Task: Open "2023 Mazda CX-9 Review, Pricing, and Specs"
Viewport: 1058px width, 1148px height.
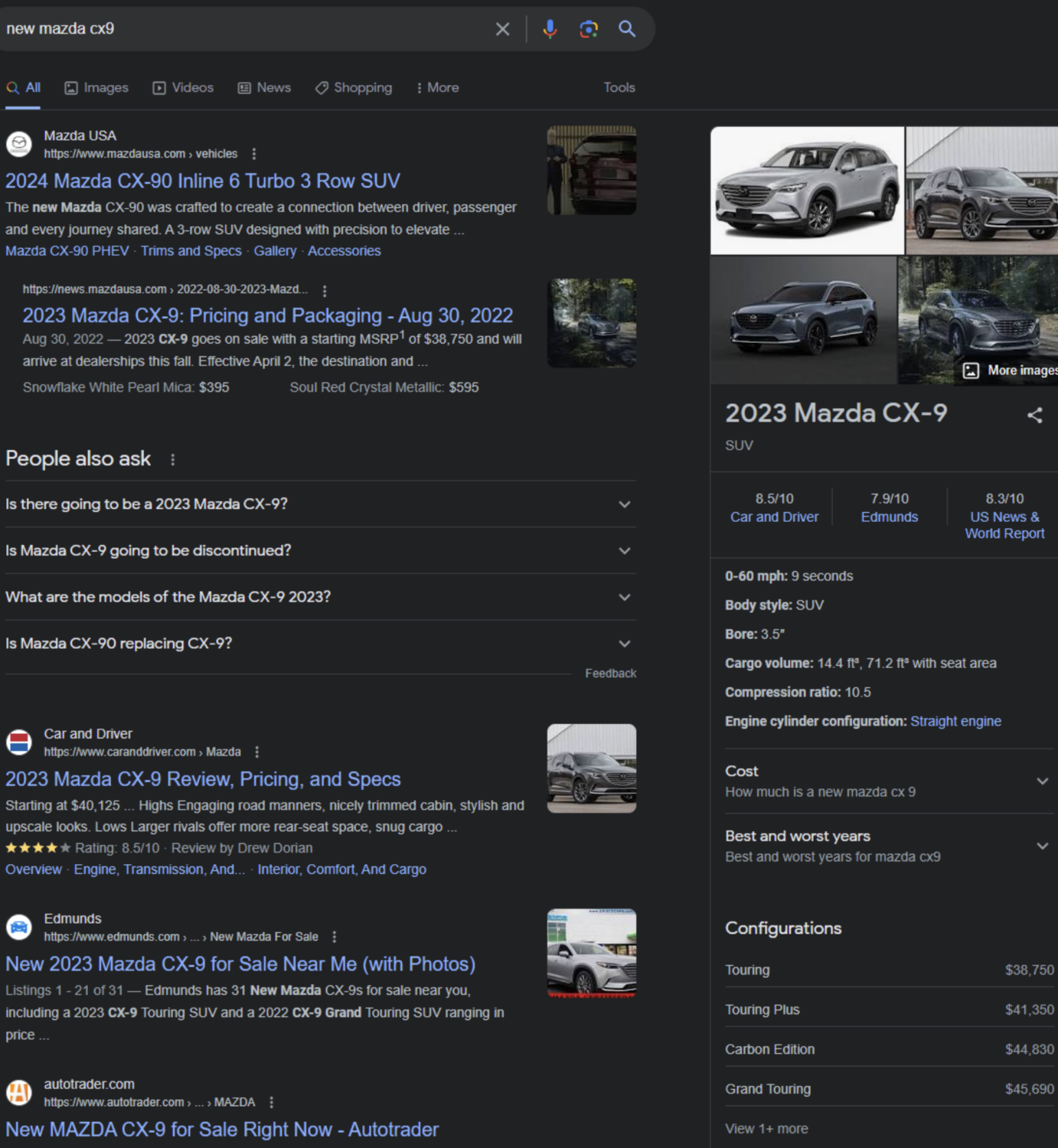Action: coord(203,779)
